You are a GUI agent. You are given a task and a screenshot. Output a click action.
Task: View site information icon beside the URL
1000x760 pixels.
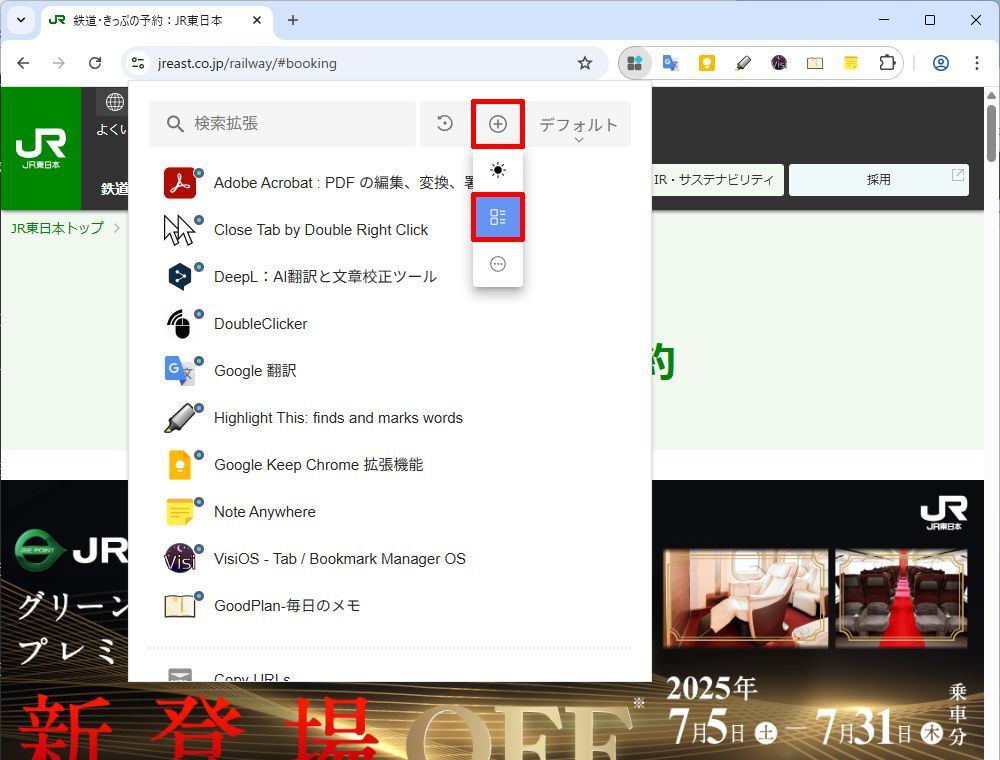(138, 63)
